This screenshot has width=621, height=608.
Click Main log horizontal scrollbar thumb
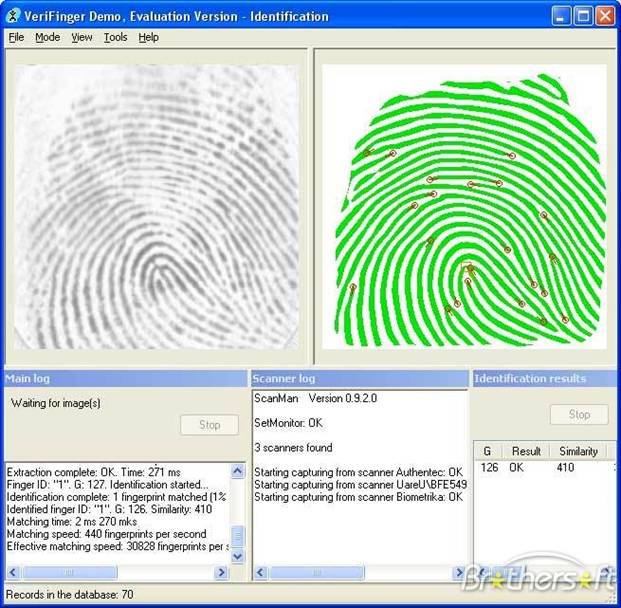69,572
